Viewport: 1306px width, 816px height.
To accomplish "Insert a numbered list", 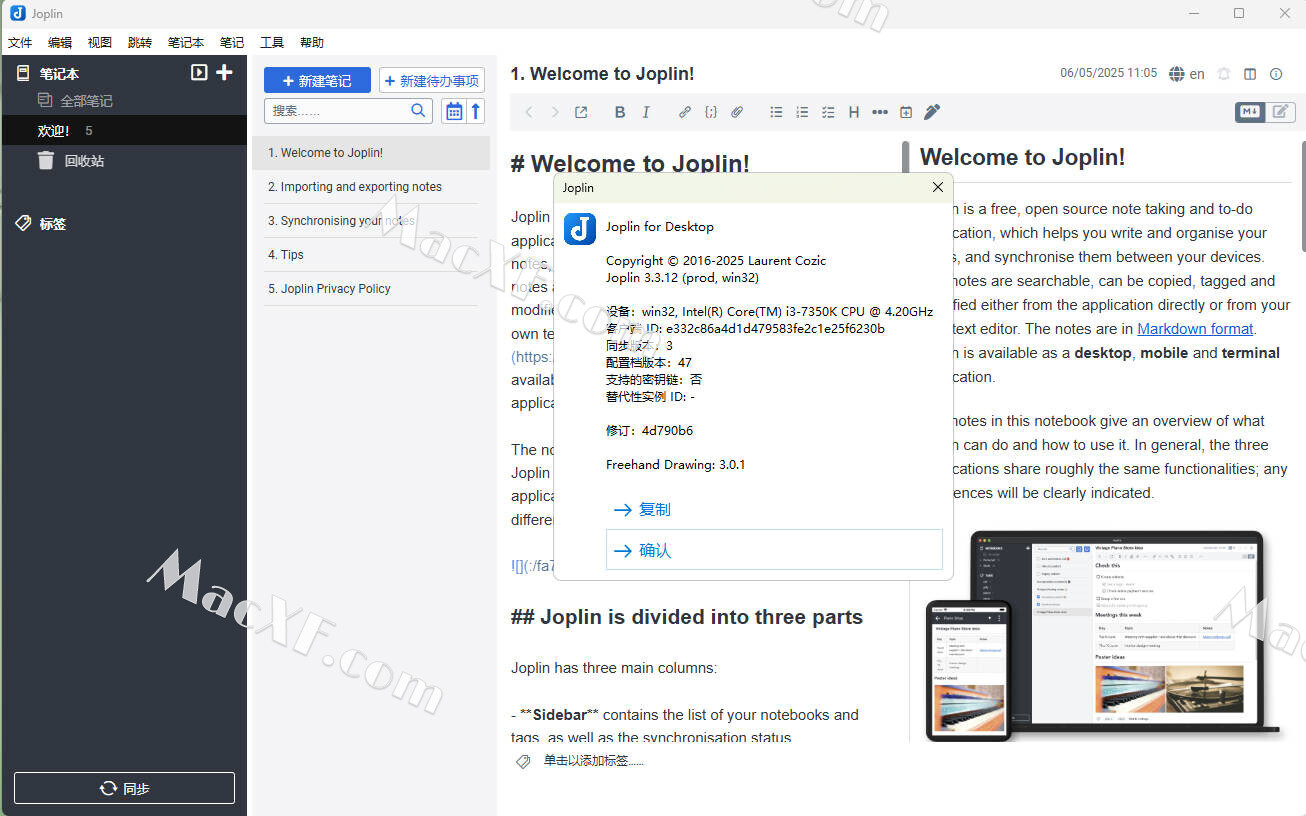I will click(802, 112).
